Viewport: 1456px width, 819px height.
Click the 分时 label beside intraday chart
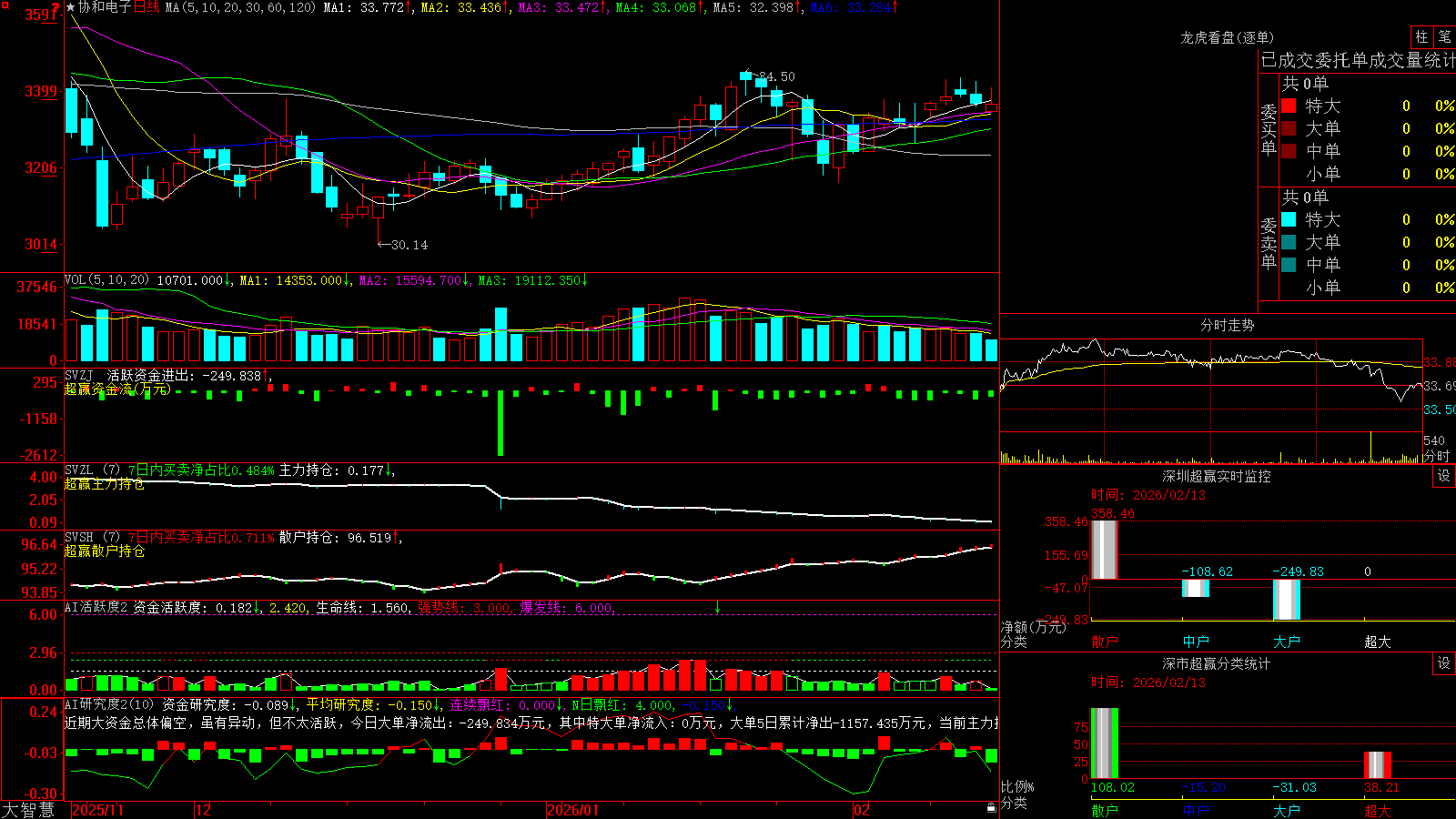pyautogui.click(x=1437, y=455)
